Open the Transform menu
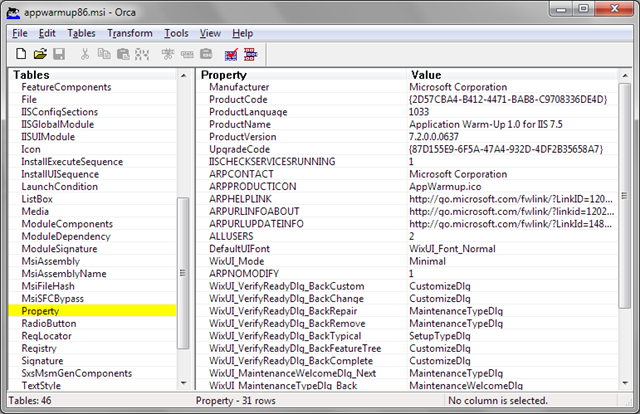This screenshot has height=414, width=640. pyautogui.click(x=130, y=33)
